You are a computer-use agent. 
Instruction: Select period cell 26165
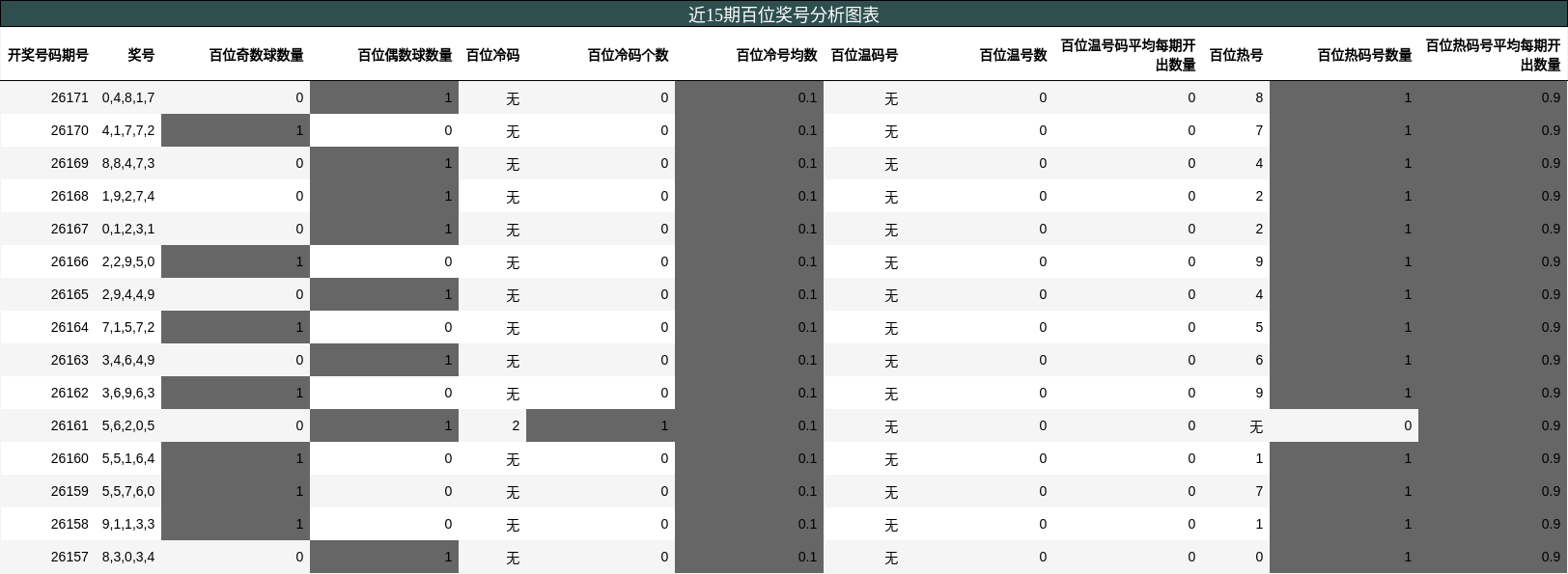pyautogui.click(x=70, y=294)
